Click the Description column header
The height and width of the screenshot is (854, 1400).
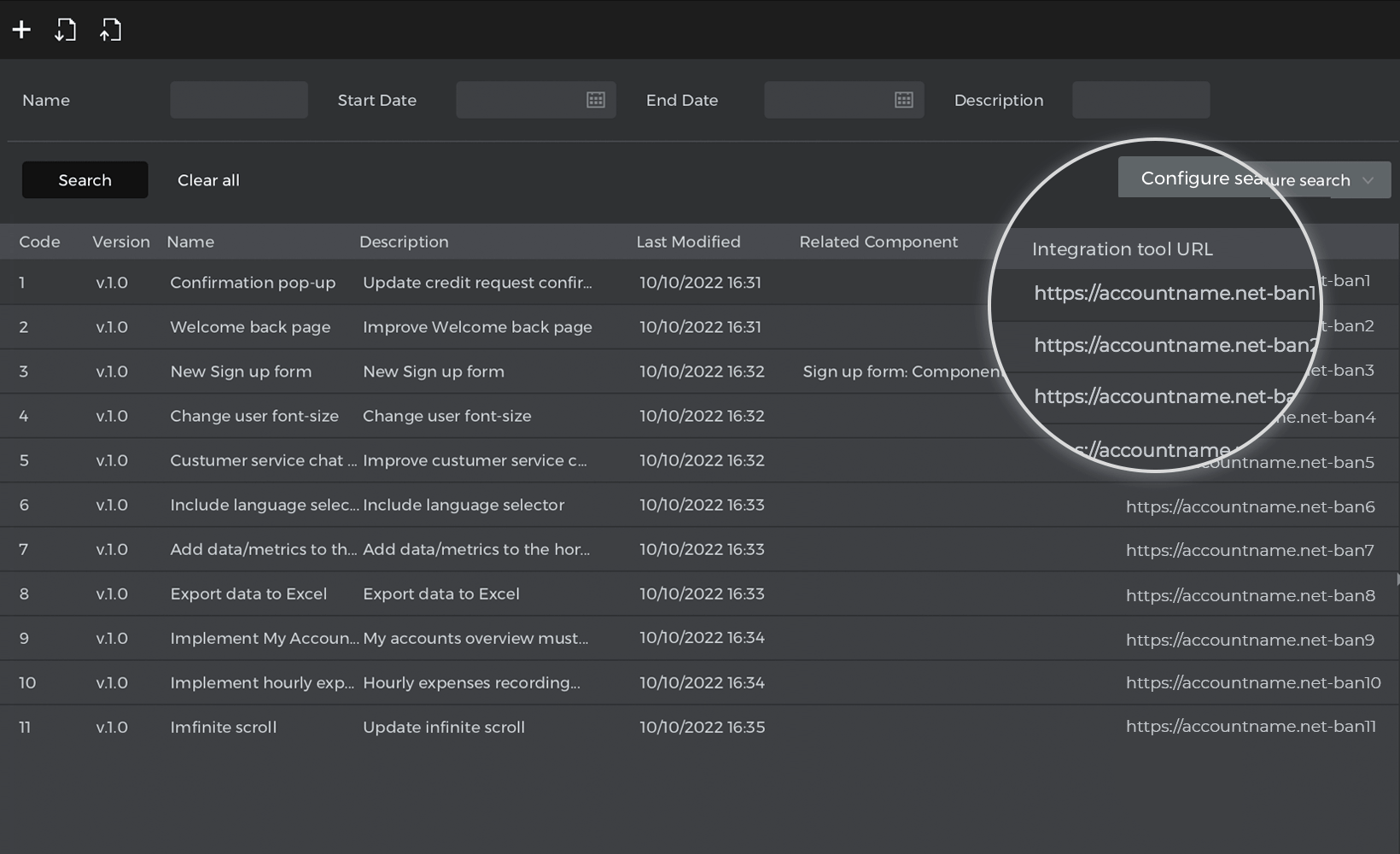pyautogui.click(x=404, y=242)
